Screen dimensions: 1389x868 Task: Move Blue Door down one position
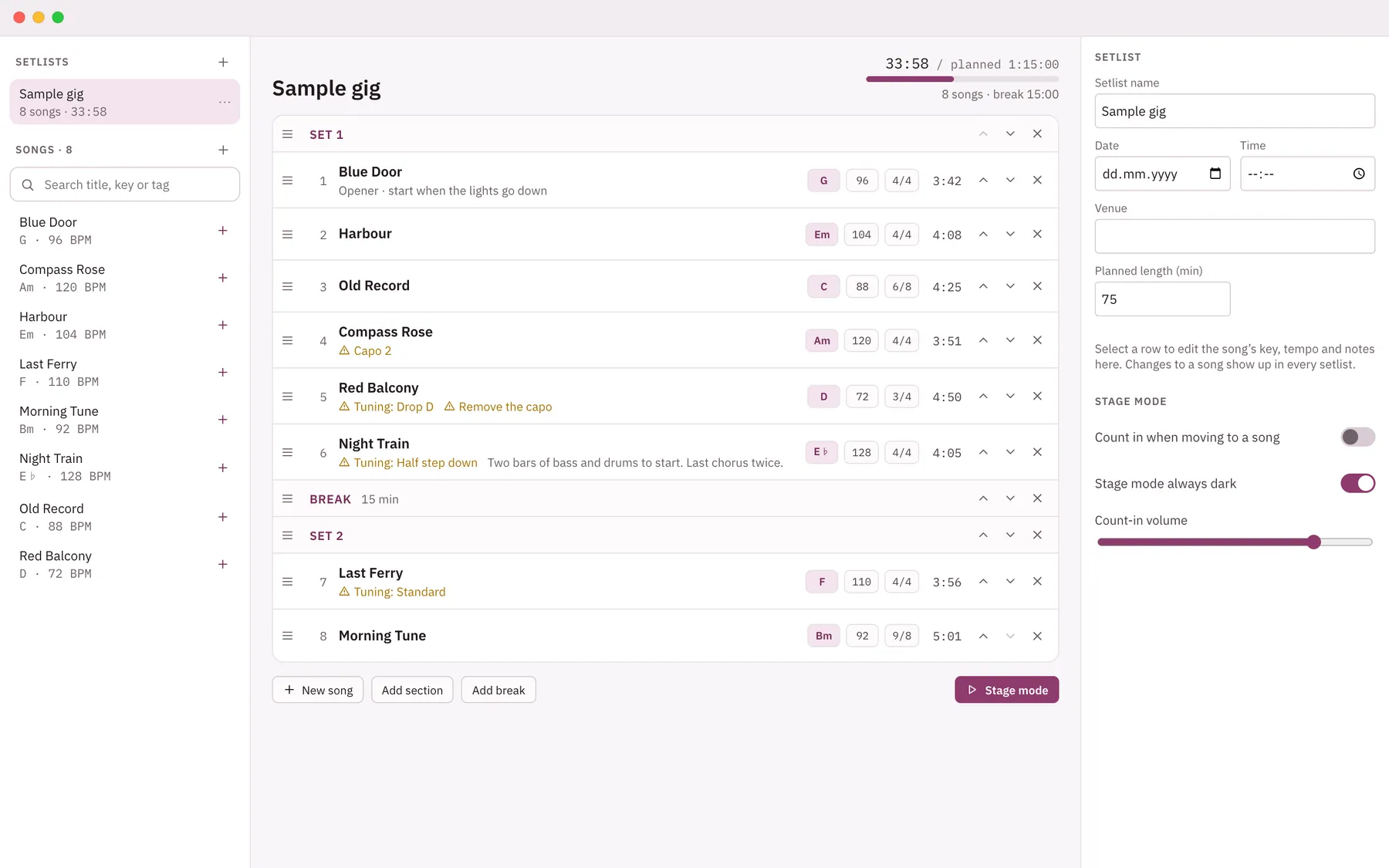[1010, 180]
